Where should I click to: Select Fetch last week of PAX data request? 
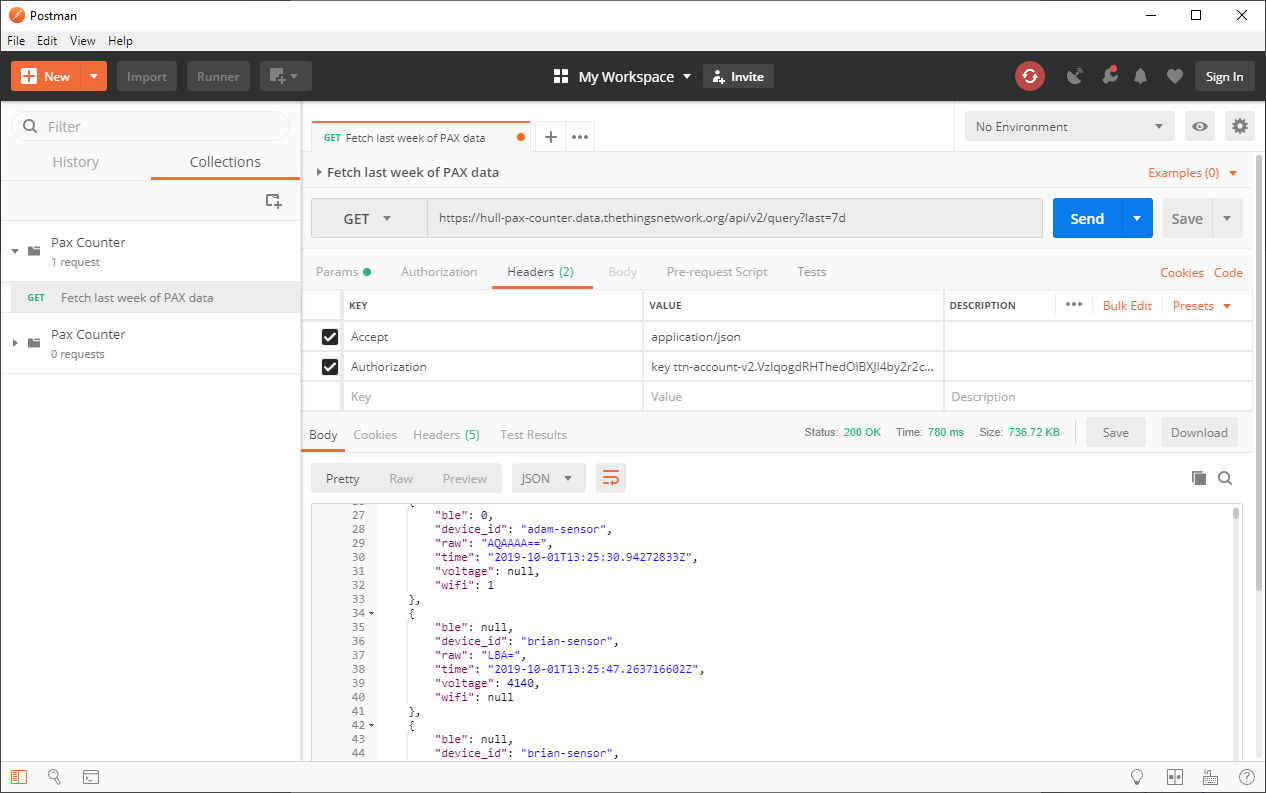coord(150,297)
